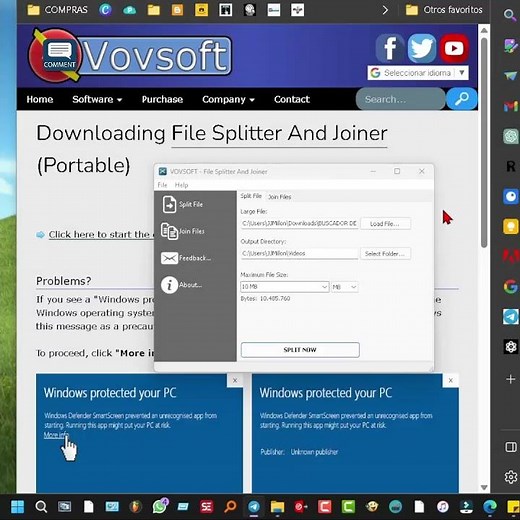This screenshot has width=520, height=520.
Task: Open taskbar search magnifier
Action: coord(41,507)
